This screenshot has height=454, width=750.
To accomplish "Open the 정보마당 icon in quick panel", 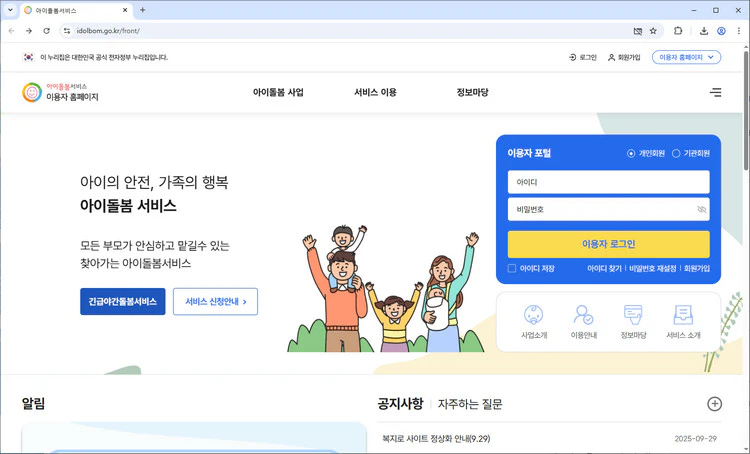I will coord(633,322).
